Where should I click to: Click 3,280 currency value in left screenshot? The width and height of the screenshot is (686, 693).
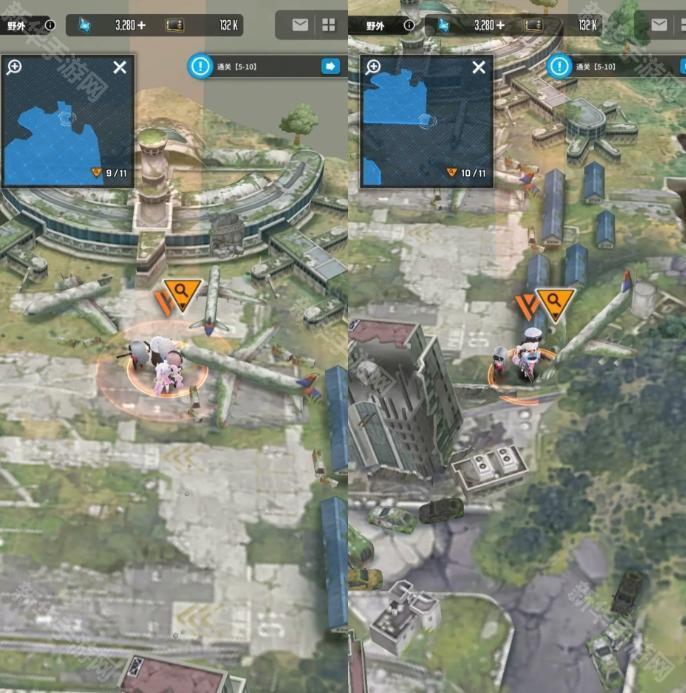(125, 25)
